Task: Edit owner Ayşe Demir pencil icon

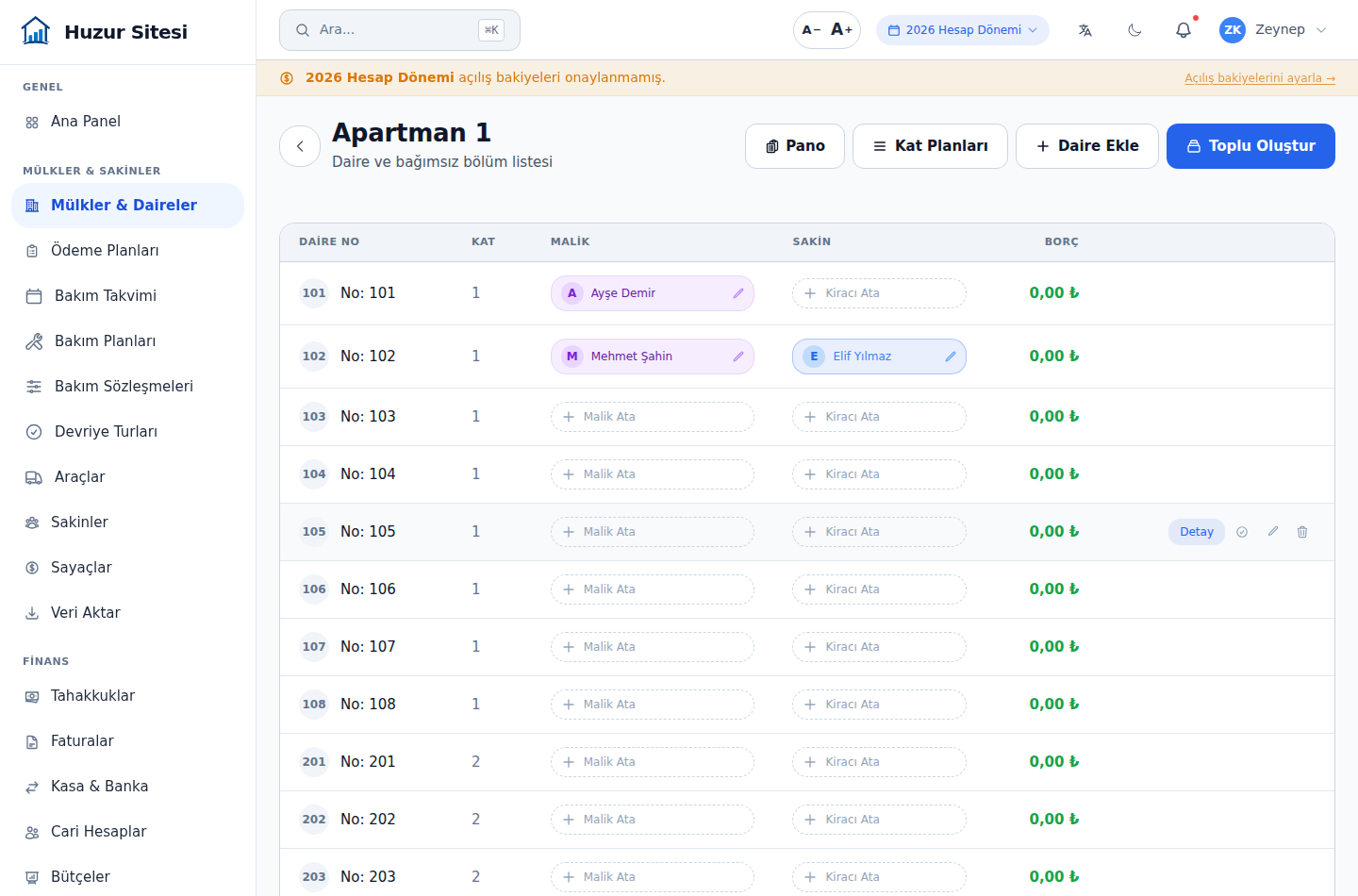Action: pos(738,293)
